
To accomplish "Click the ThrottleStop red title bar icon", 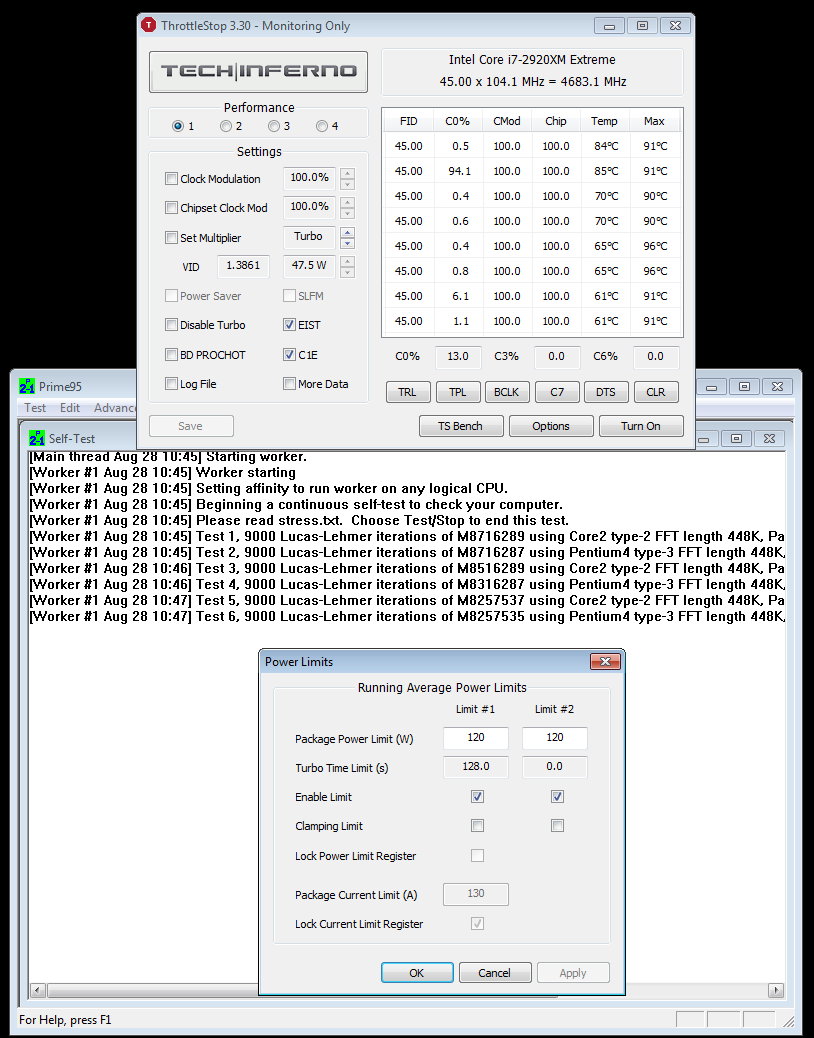I will 148,25.
